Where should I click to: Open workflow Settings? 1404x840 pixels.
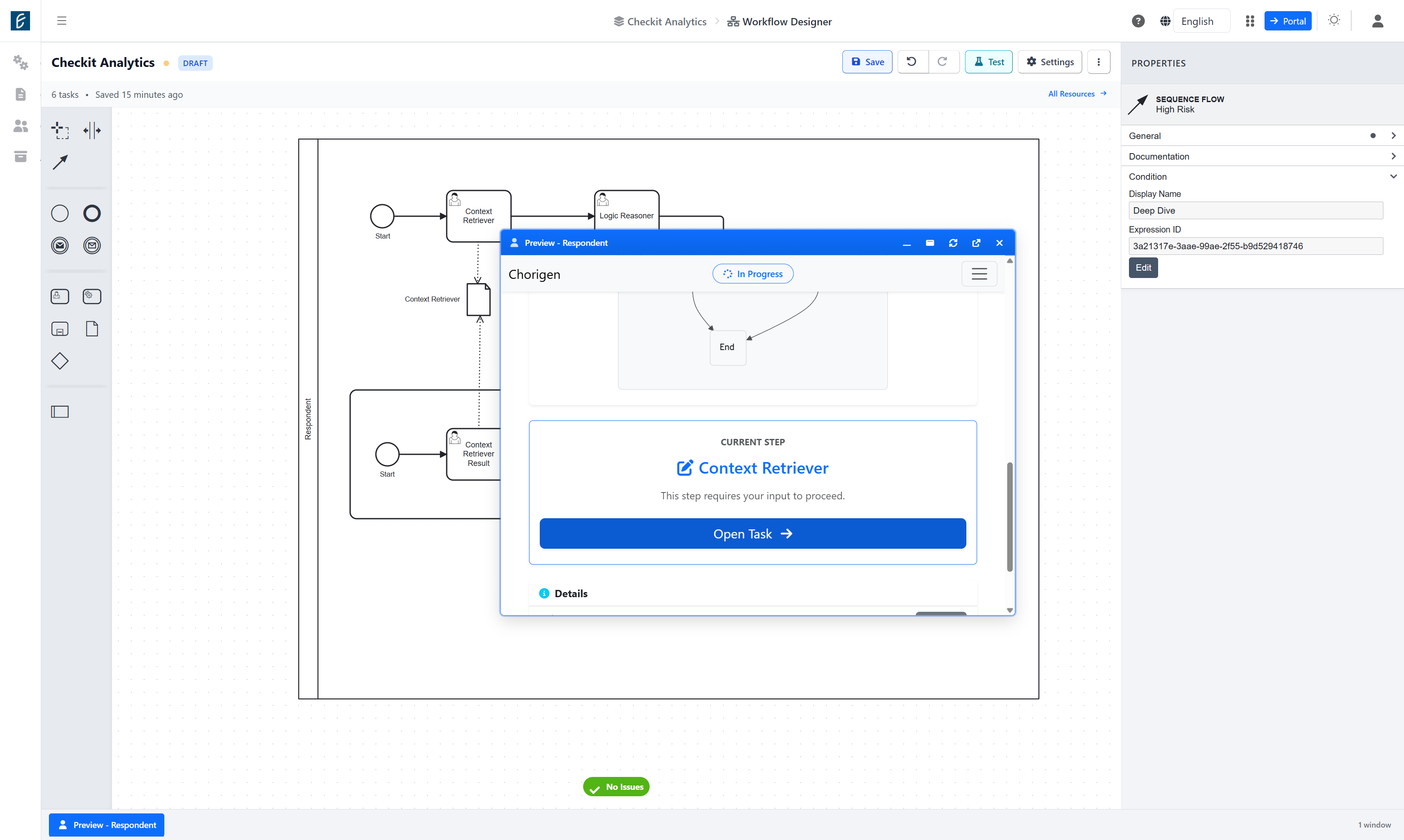pos(1050,62)
